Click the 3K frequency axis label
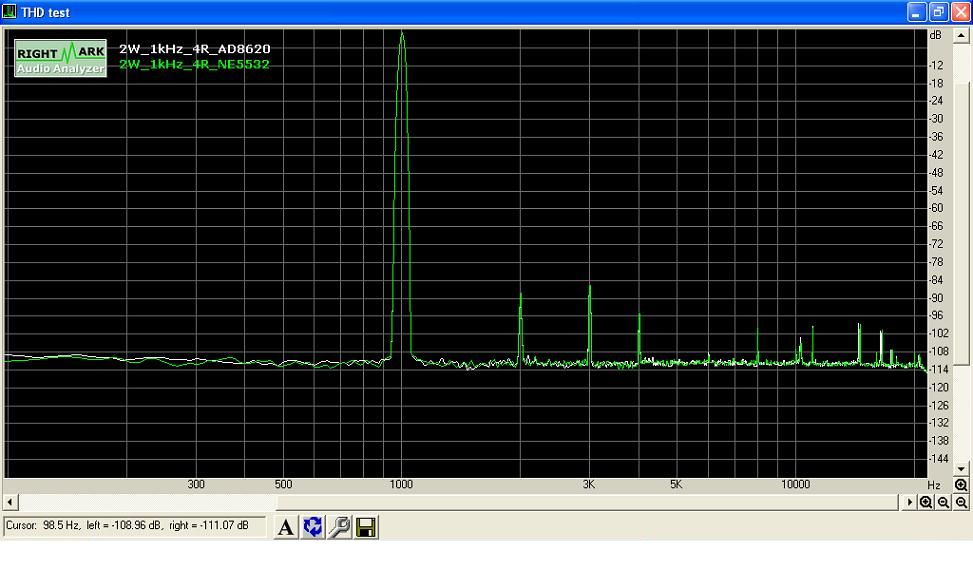 point(589,484)
